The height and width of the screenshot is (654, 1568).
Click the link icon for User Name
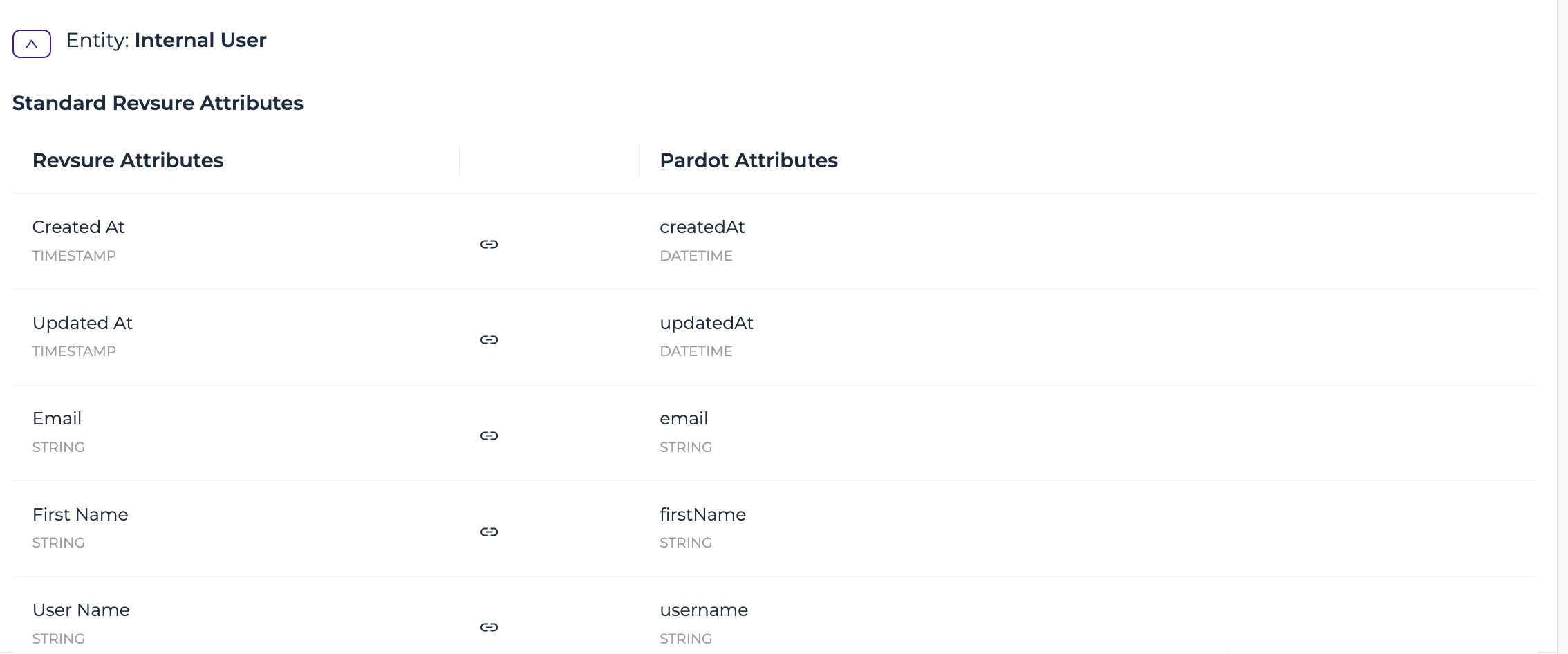click(x=489, y=627)
